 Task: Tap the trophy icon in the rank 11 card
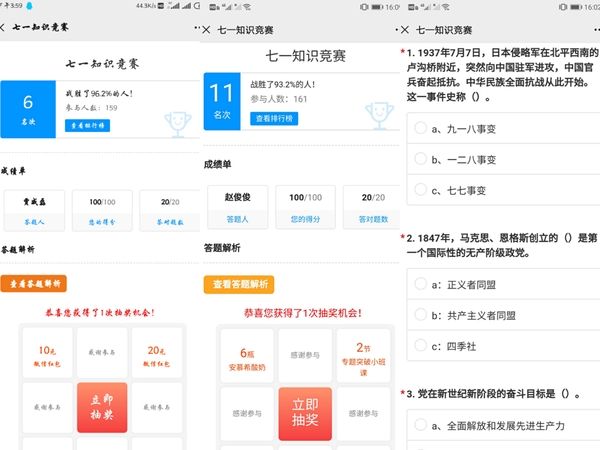click(x=375, y=112)
